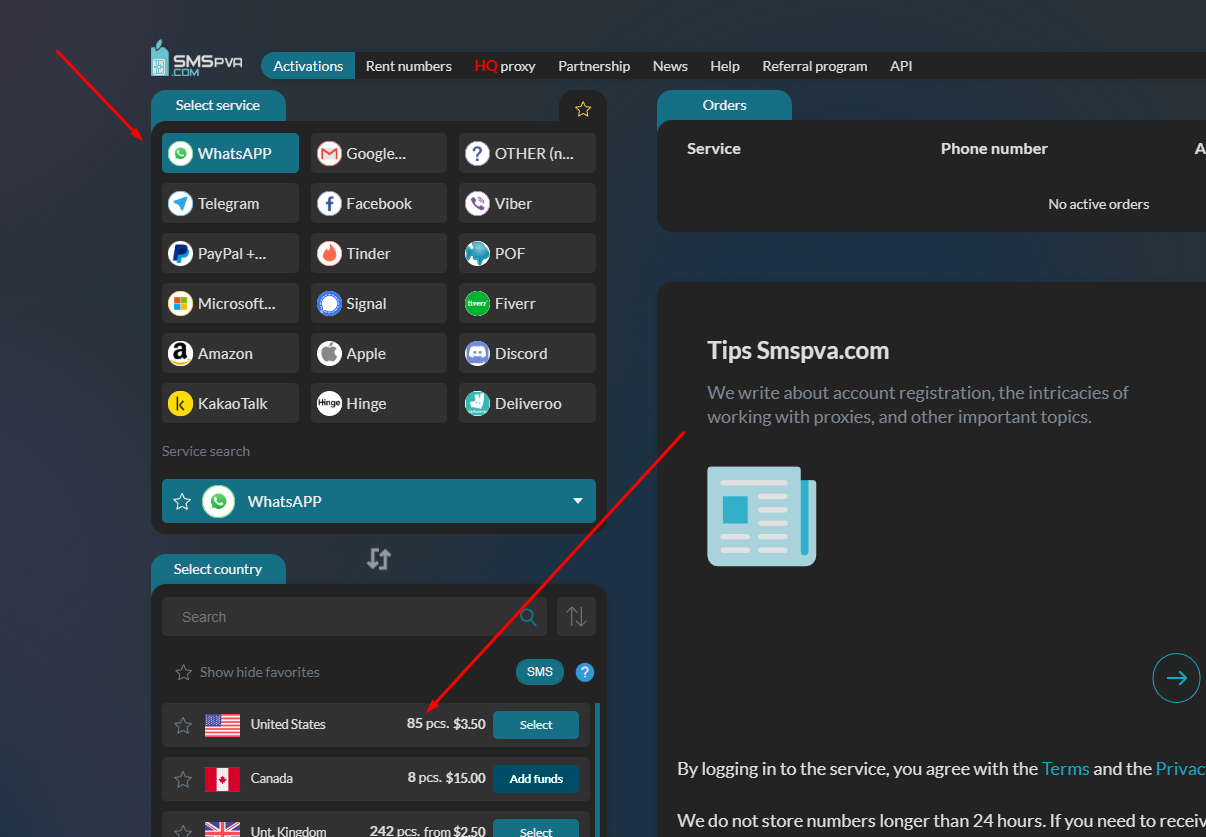Viewport: 1206px width, 837px height.
Task: Select the Google service tile
Action: tap(378, 153)
